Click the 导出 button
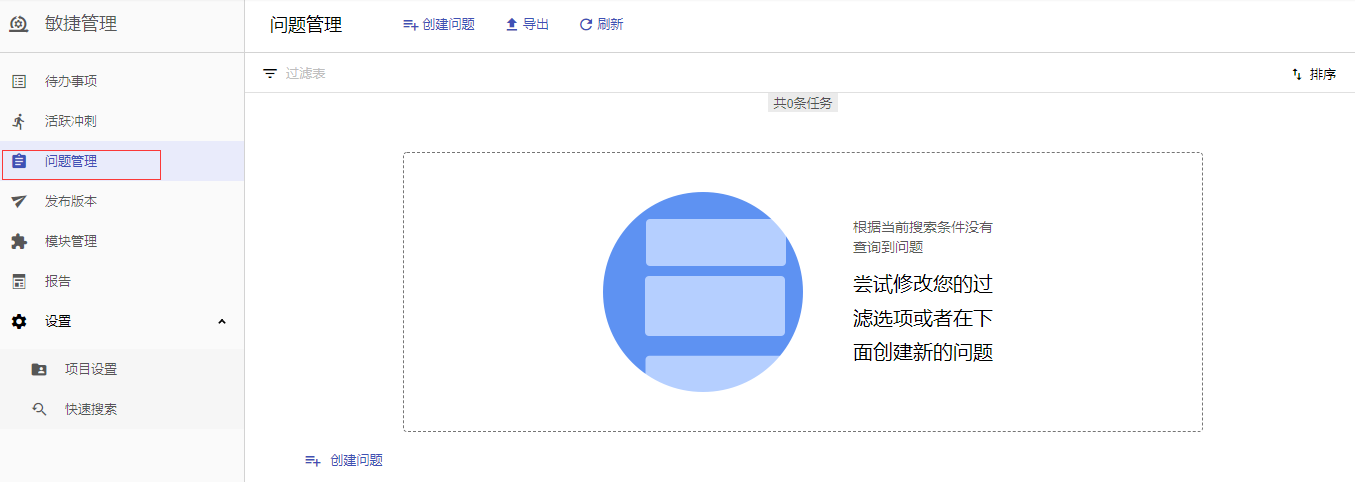This screenshot has height=482, width=1355. [527, 25]
